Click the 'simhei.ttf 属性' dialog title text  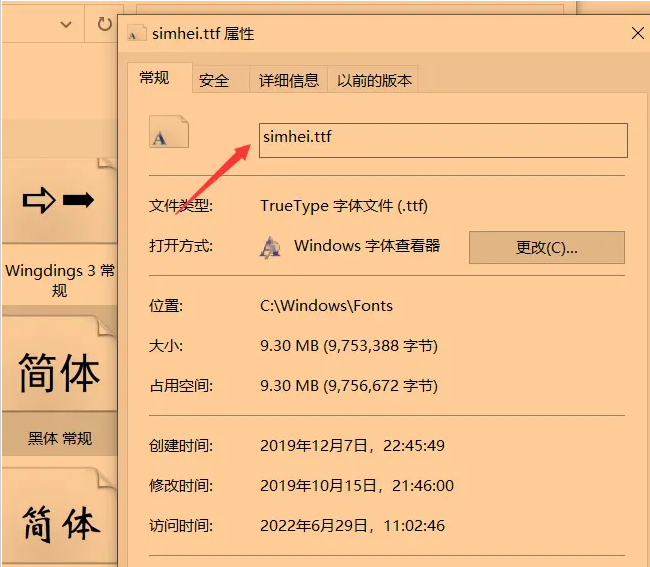[x=203, y=34]
